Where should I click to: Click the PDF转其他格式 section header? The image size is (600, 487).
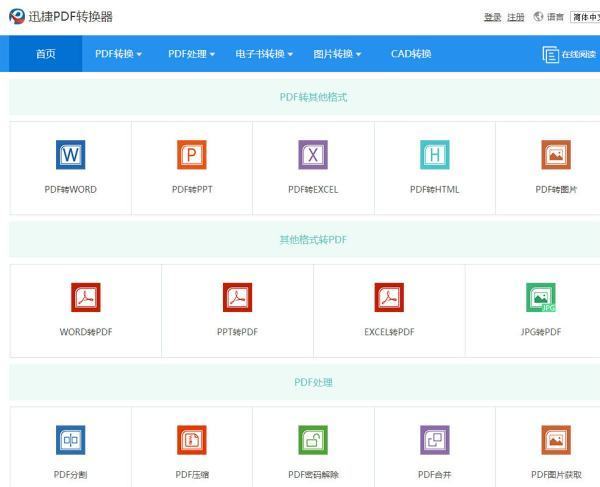tap(313, 97)
